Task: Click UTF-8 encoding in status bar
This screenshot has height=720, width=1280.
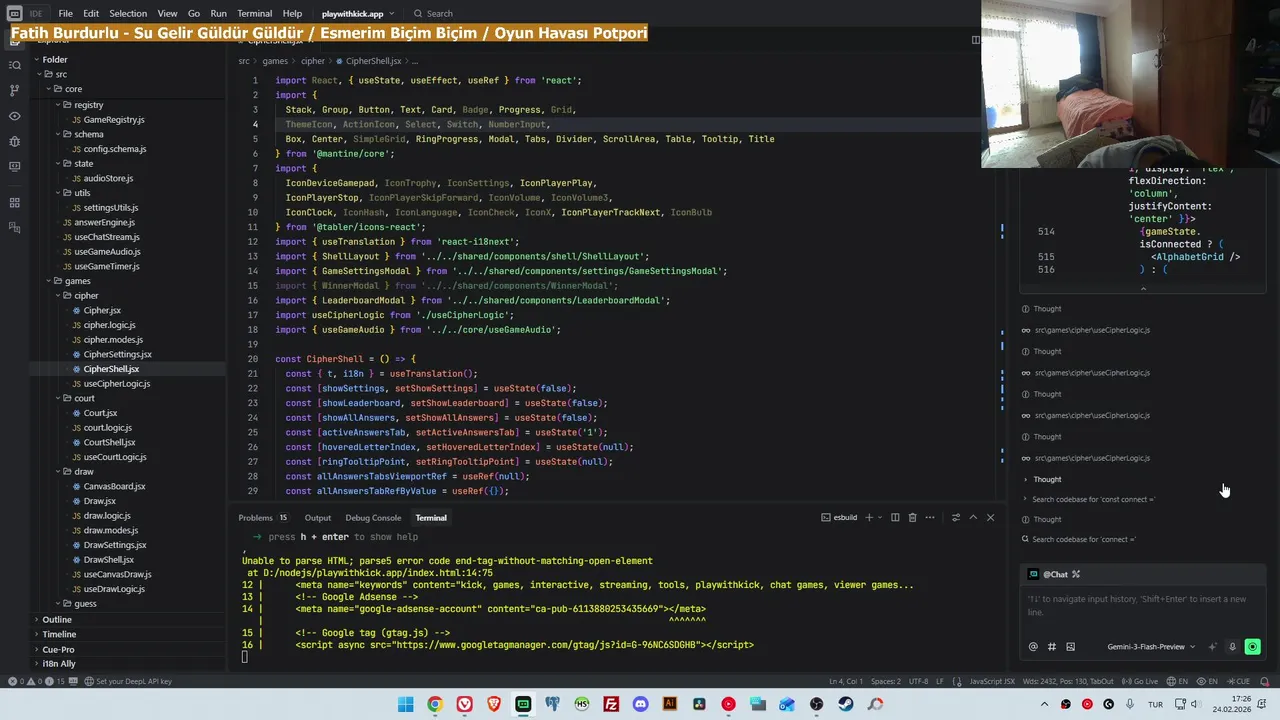Action: point(918,681)
